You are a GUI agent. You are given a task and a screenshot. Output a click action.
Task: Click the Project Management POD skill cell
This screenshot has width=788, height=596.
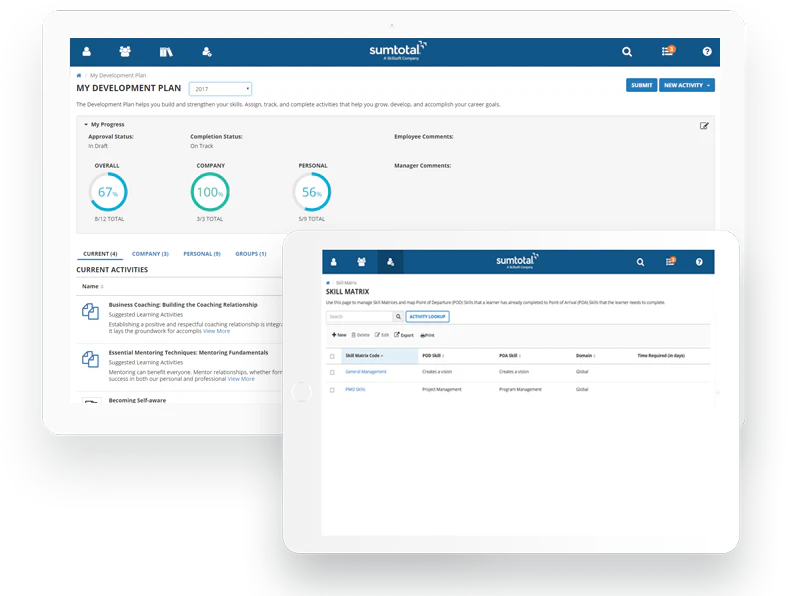click(x=442, y=389)
